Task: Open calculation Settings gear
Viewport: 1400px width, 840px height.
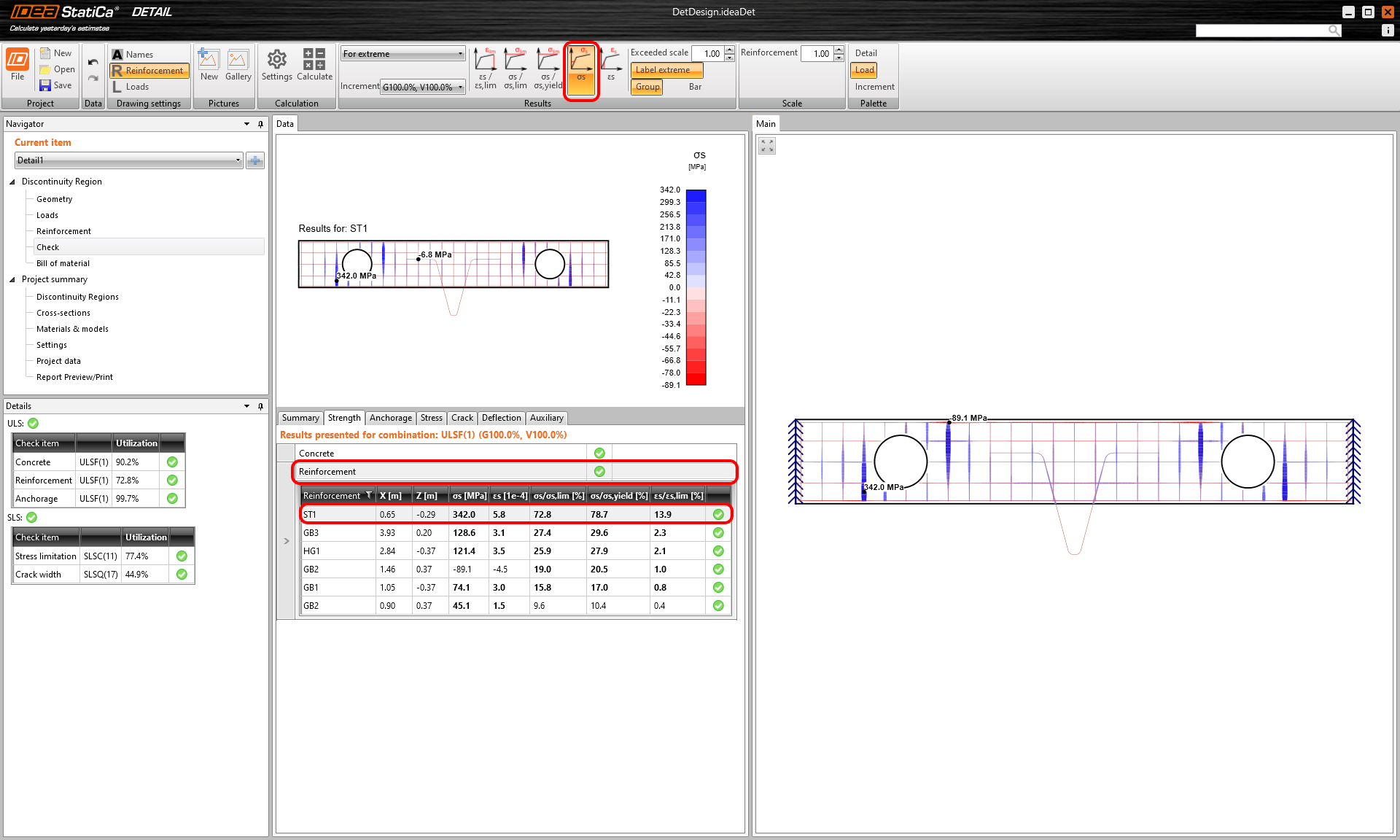Action: click(x=276, y=64)
